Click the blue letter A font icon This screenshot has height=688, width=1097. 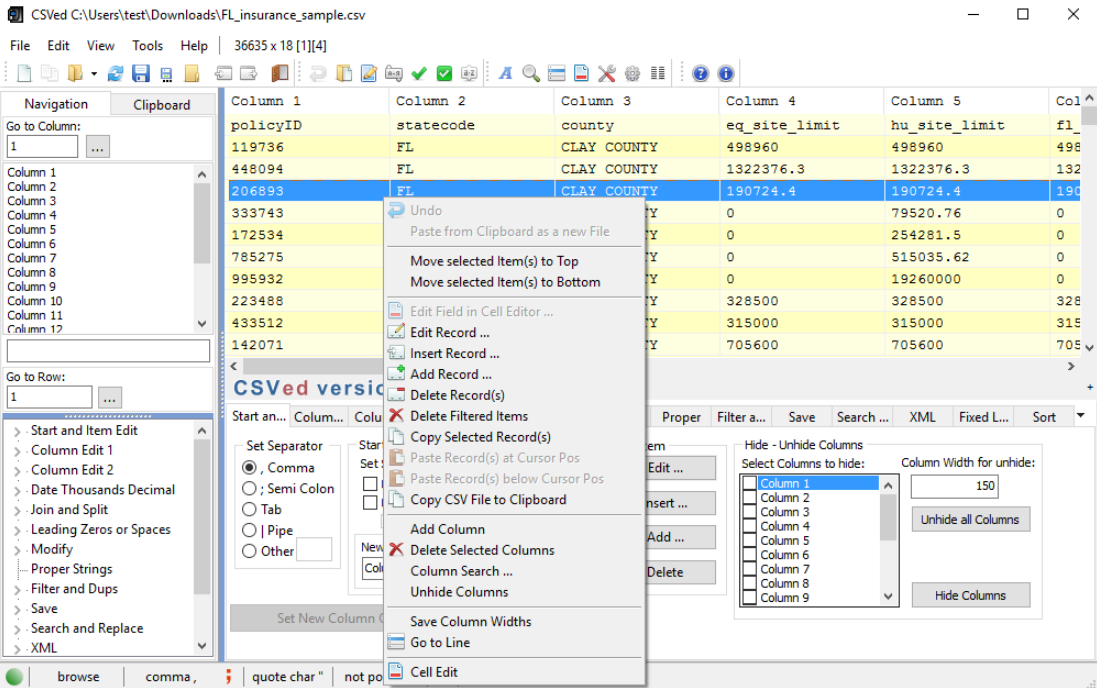506,73
